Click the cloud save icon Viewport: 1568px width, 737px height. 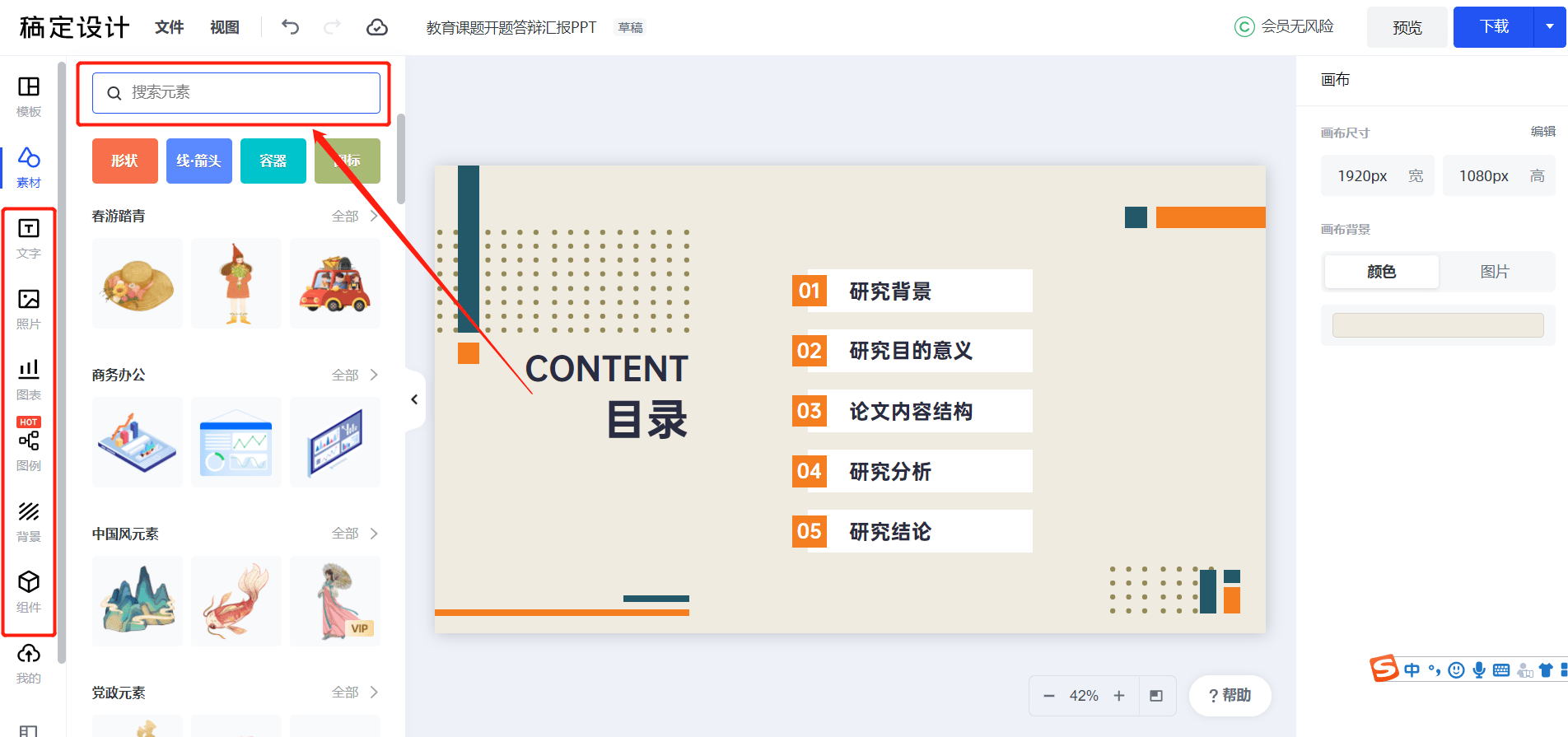377,27
